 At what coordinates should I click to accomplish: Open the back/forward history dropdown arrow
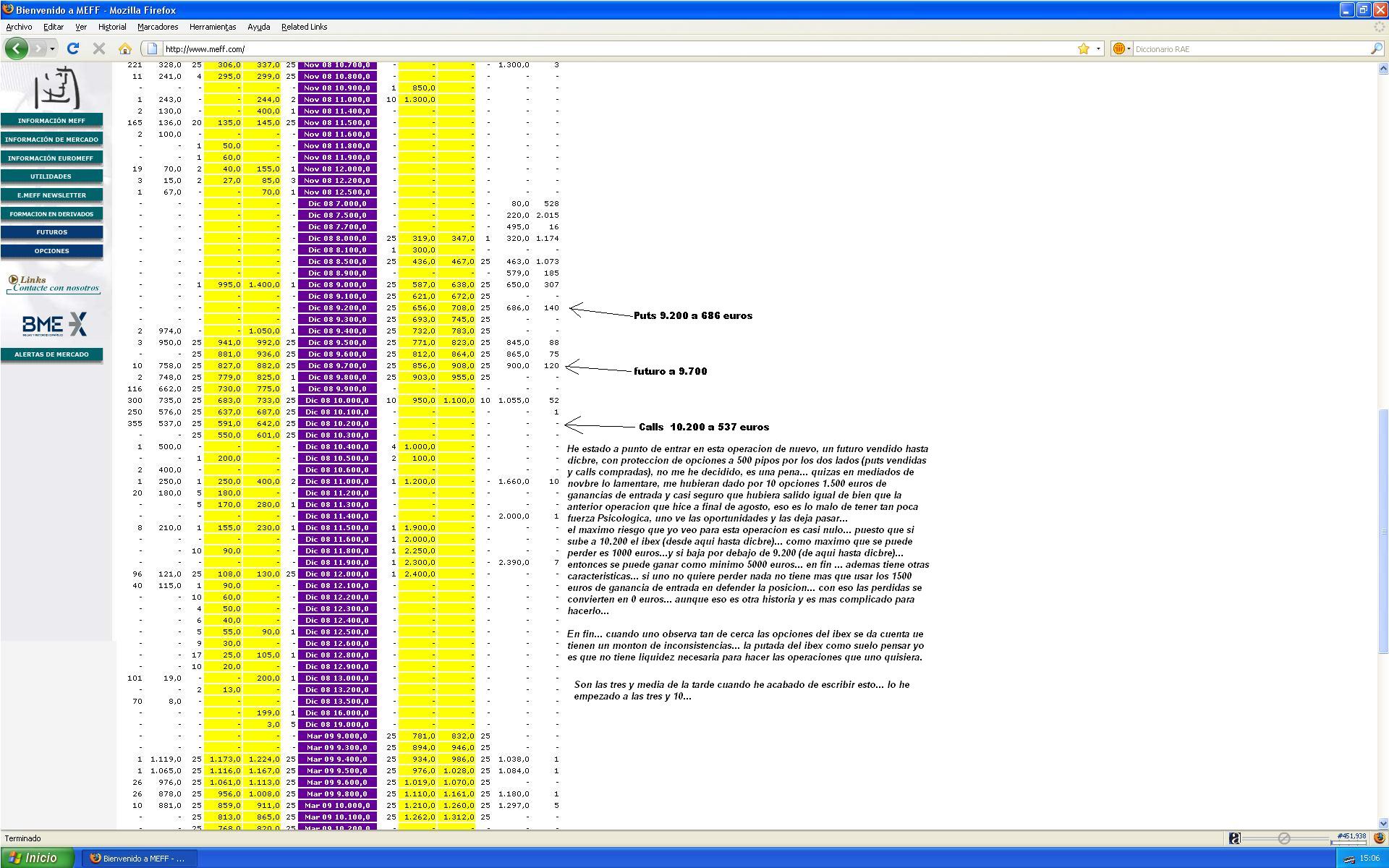(x=52, y=48)
